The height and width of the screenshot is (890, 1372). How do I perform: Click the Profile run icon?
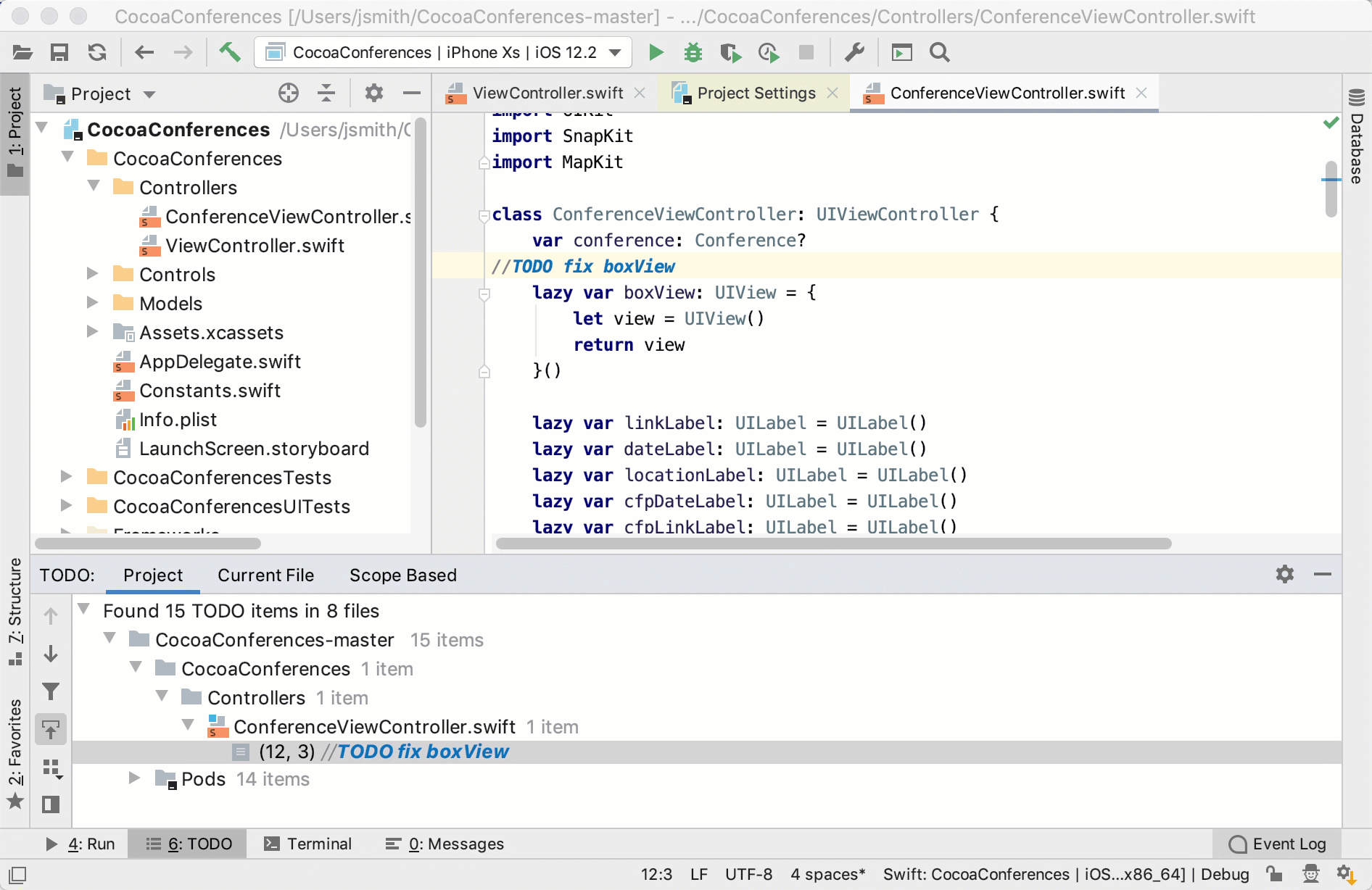point(769,52)
